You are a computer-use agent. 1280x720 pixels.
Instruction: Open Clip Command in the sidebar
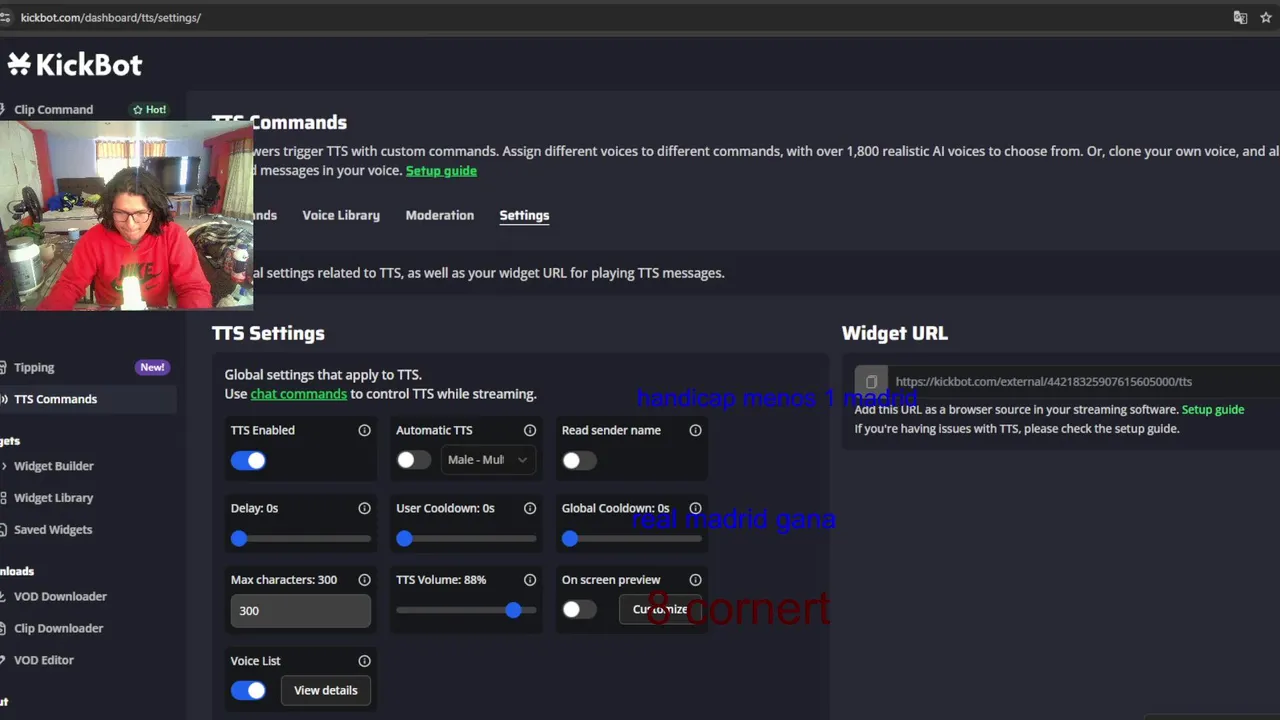coord(53,110)
